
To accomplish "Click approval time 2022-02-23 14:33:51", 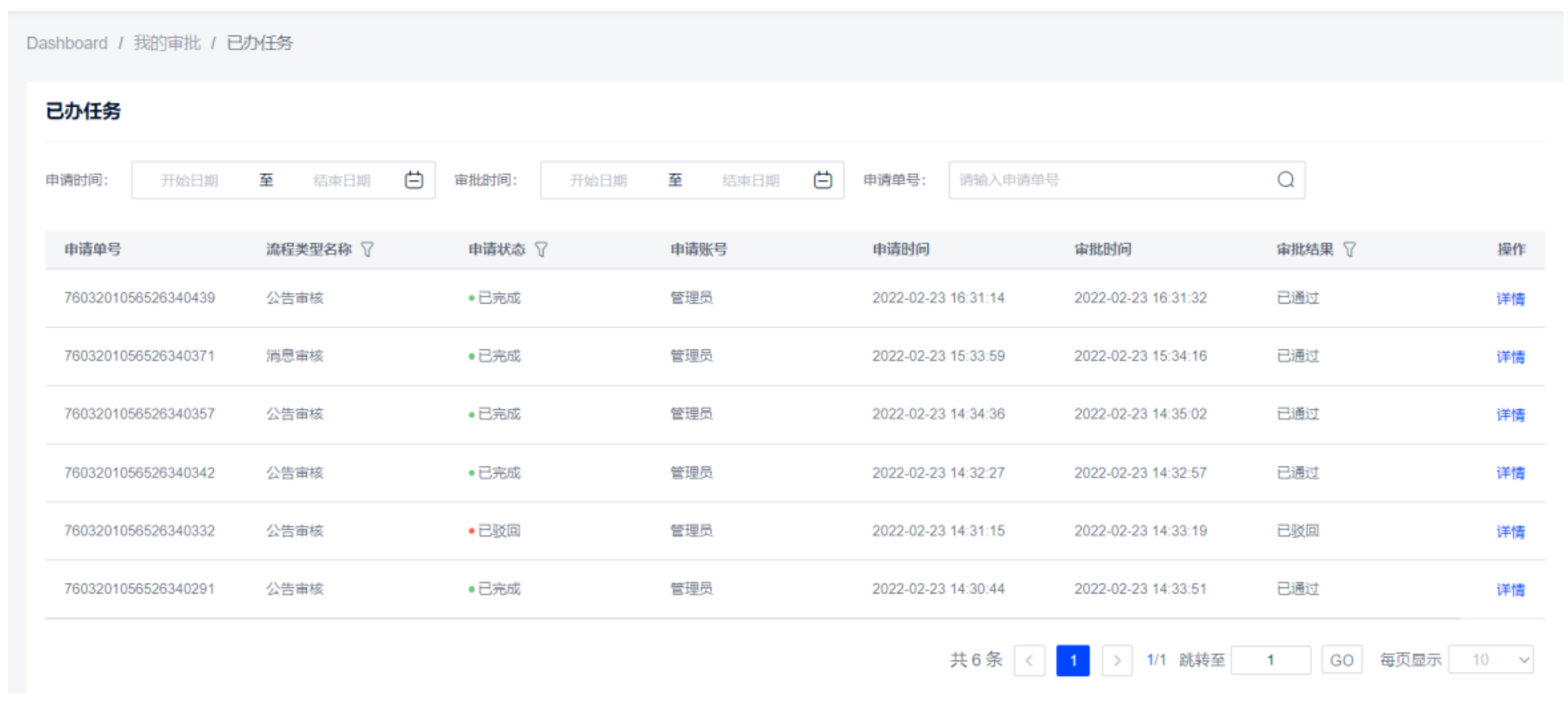I will 1140,589.
